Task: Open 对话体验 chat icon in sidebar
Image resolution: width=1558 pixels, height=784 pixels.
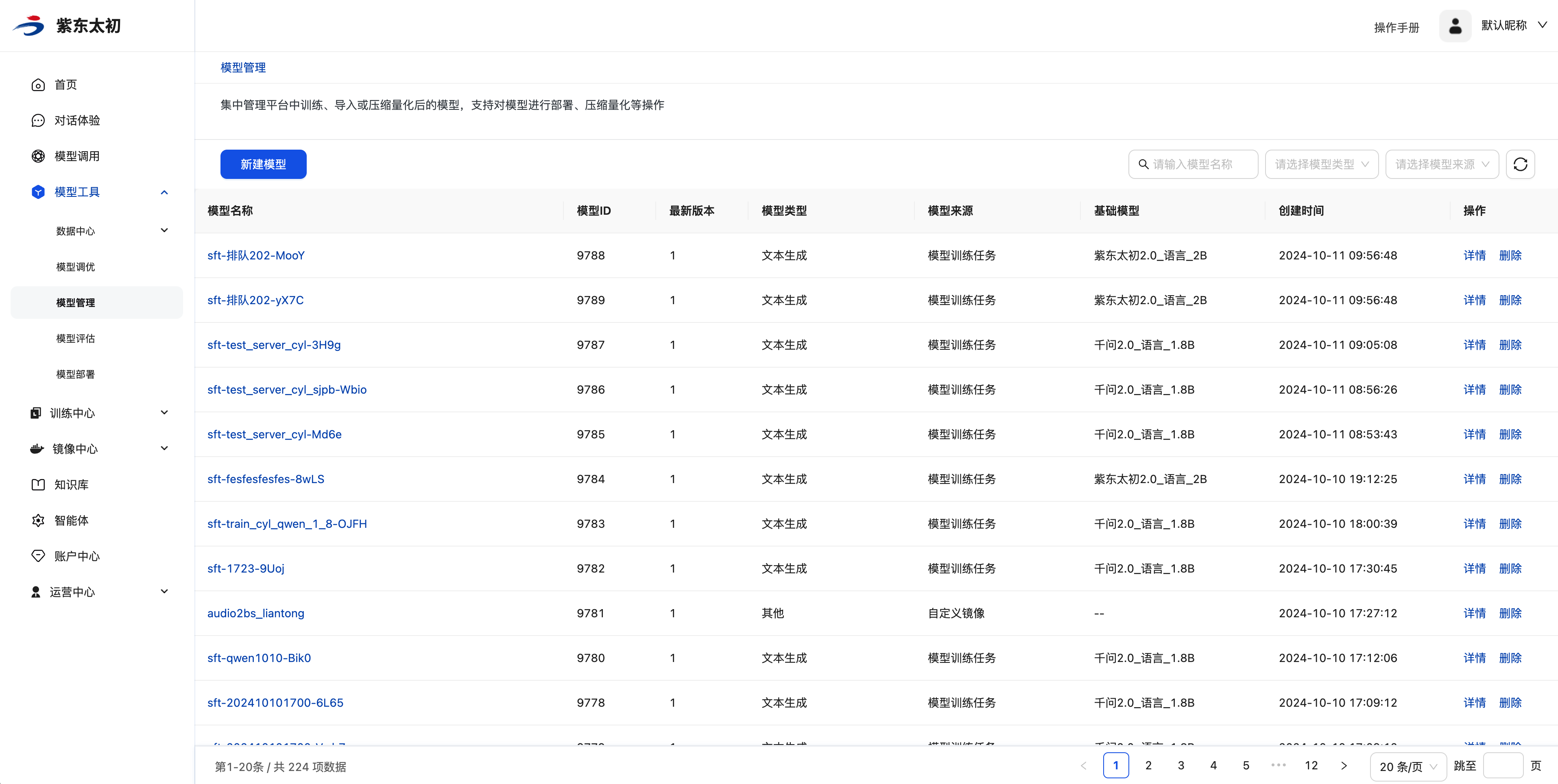Action: 38,121
